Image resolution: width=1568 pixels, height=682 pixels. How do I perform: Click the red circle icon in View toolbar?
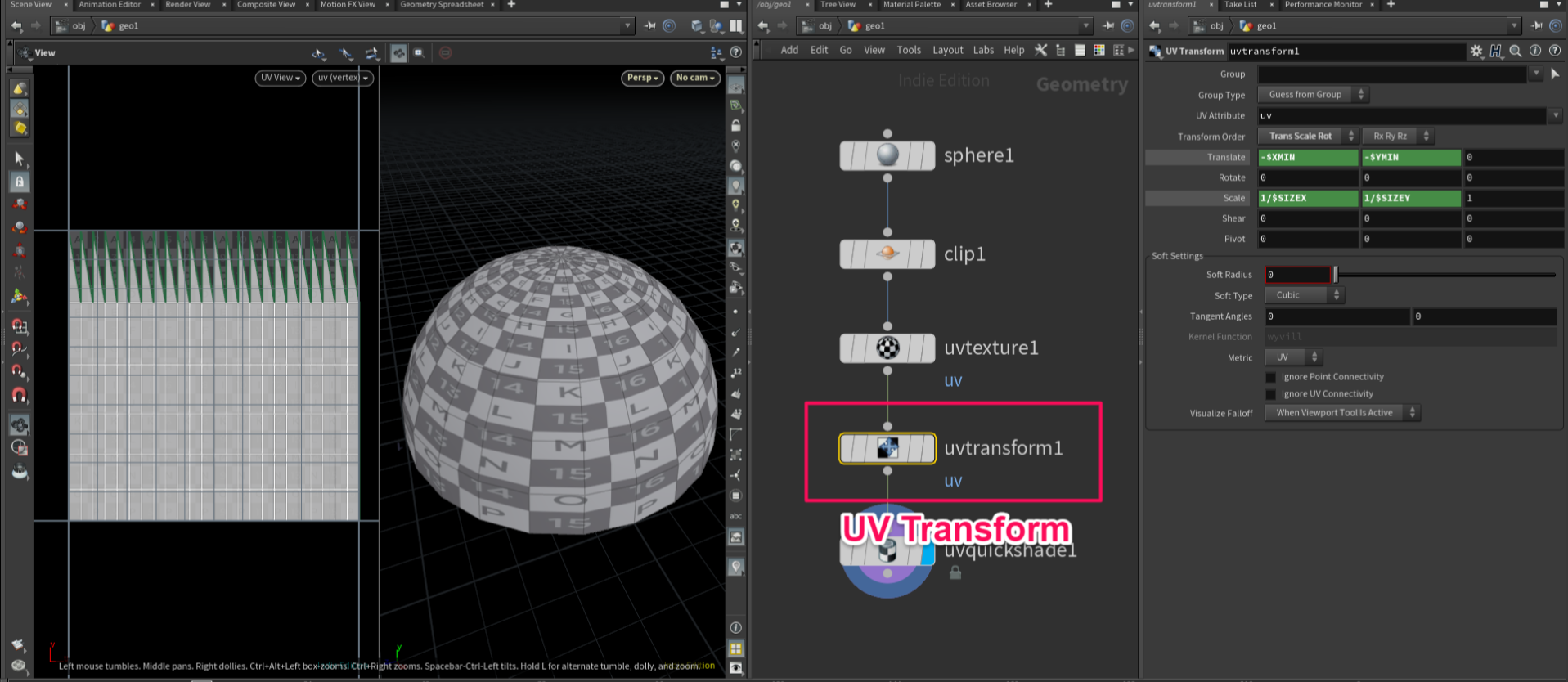coord(445,53)
